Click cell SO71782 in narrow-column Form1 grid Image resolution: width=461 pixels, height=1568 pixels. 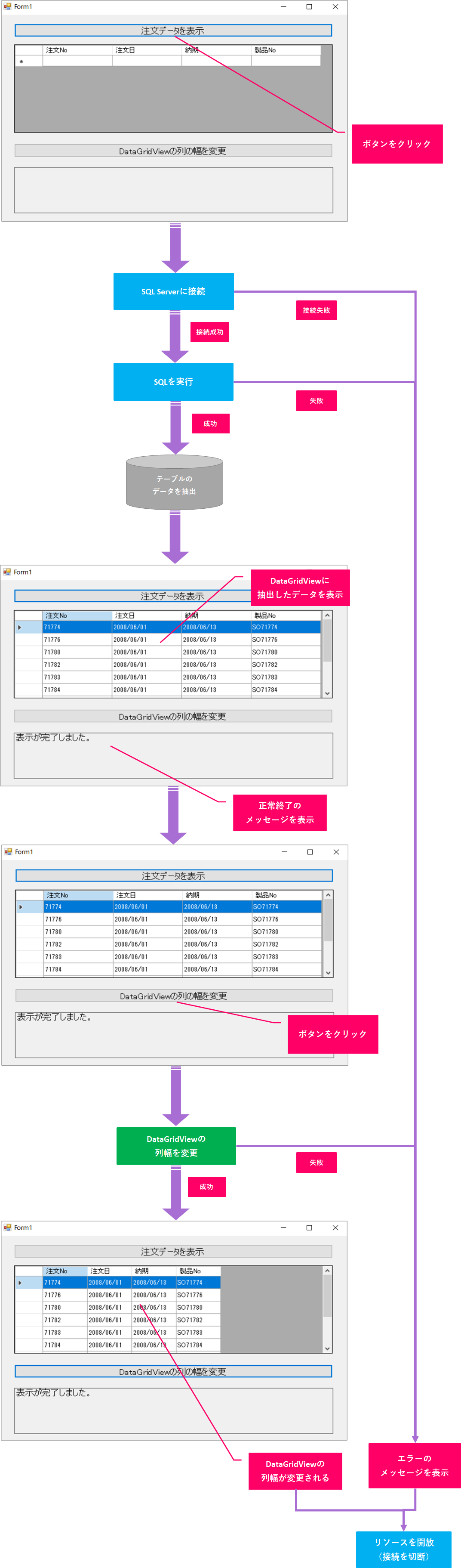point(198,1320)
